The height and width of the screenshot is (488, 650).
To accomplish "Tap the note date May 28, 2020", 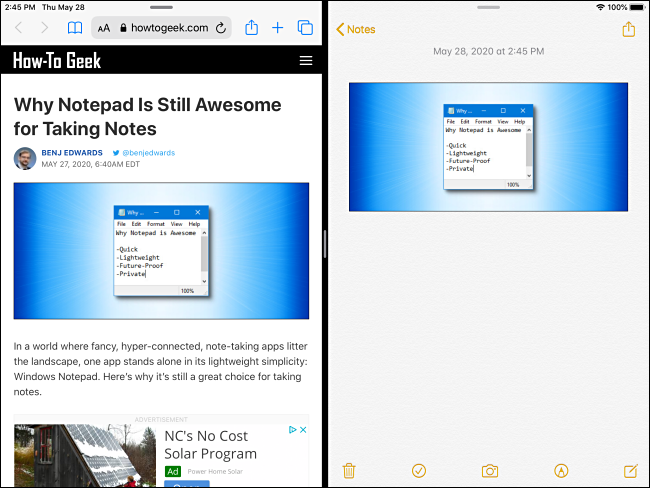I will coord(488,51).
